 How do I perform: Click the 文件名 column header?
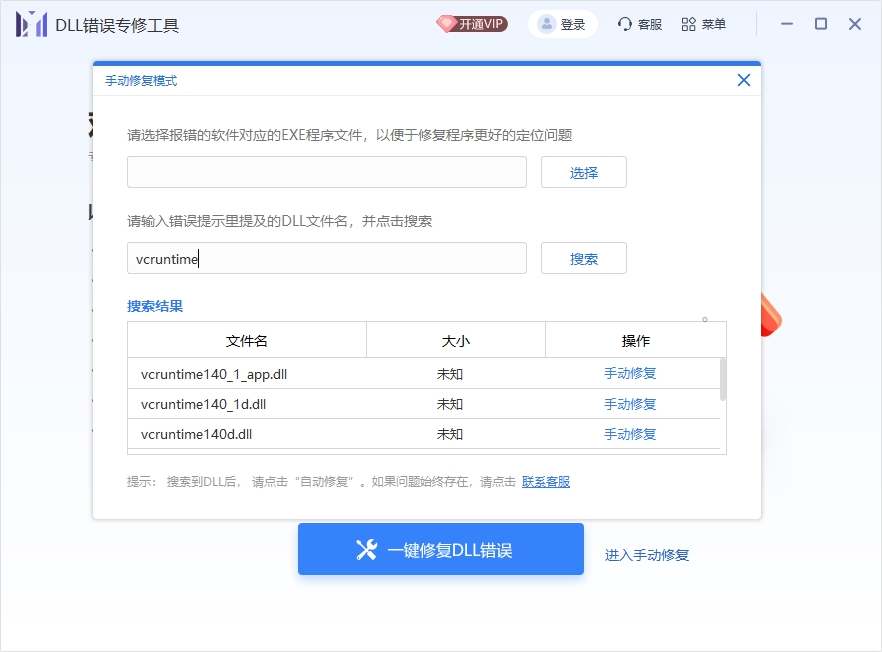pyautogui.click(x=247, y=341)
